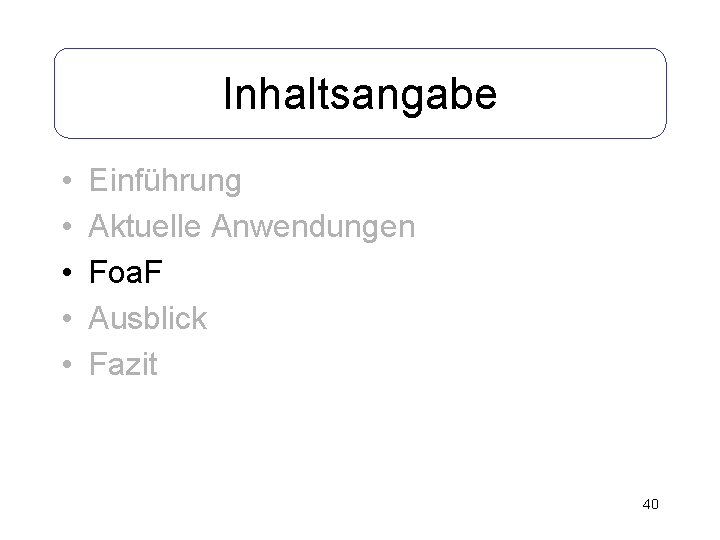Click the left edge of the title box
Viewport: 720px width, 540px height.
tap(54, 93)
